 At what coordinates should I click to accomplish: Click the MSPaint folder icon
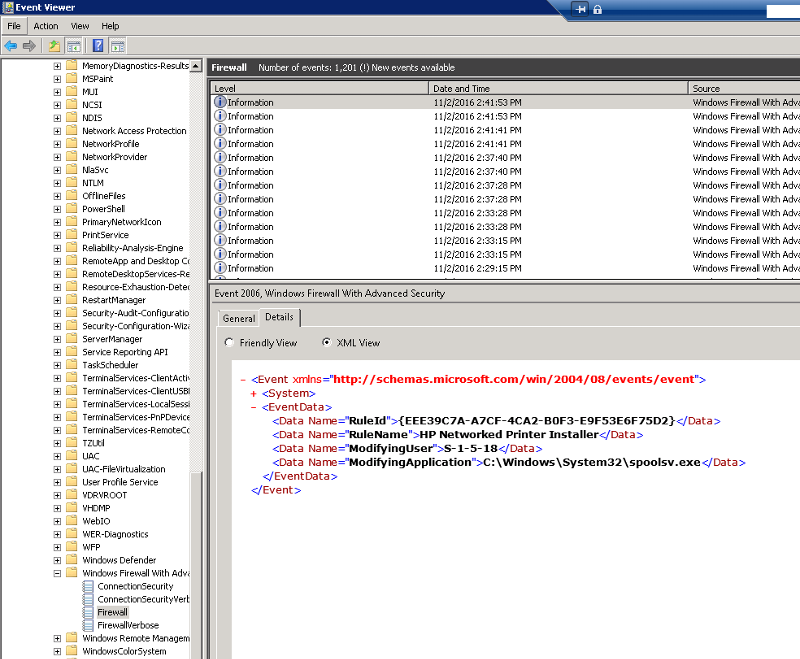click(x=72, y=78)
